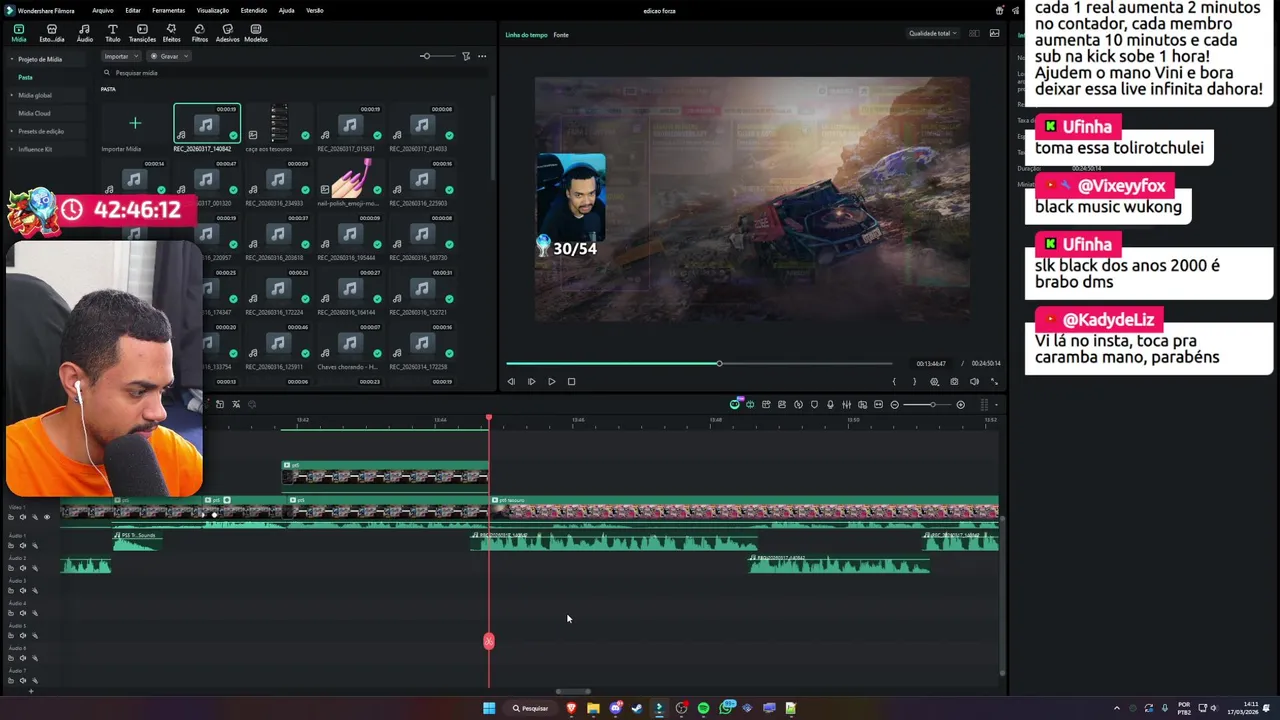Switch to the Título tab

(x=112, y=33)
